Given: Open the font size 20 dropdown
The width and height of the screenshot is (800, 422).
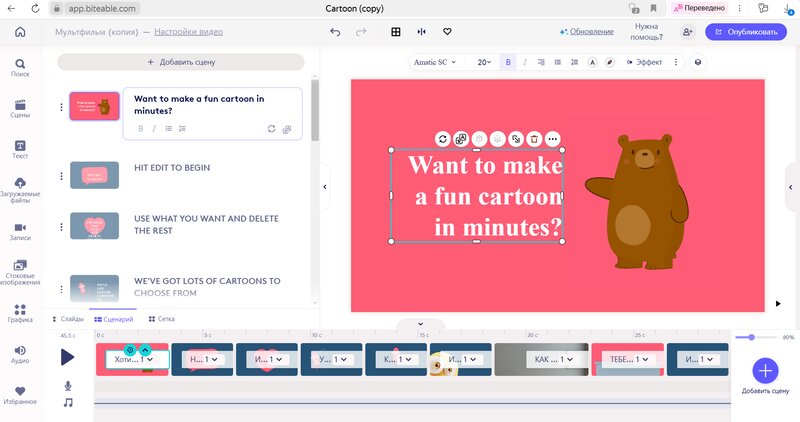Looking at the screenshot, I should [x=485, y=62].
